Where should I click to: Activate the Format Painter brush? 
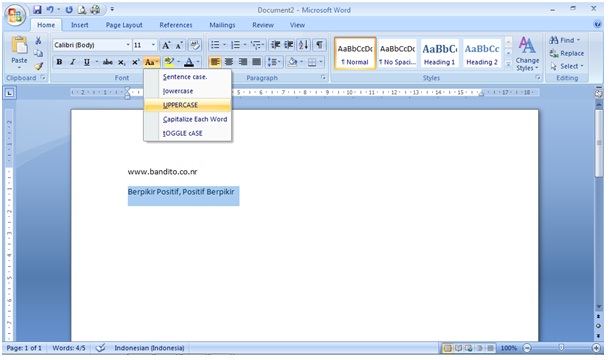tap(38, 66)
